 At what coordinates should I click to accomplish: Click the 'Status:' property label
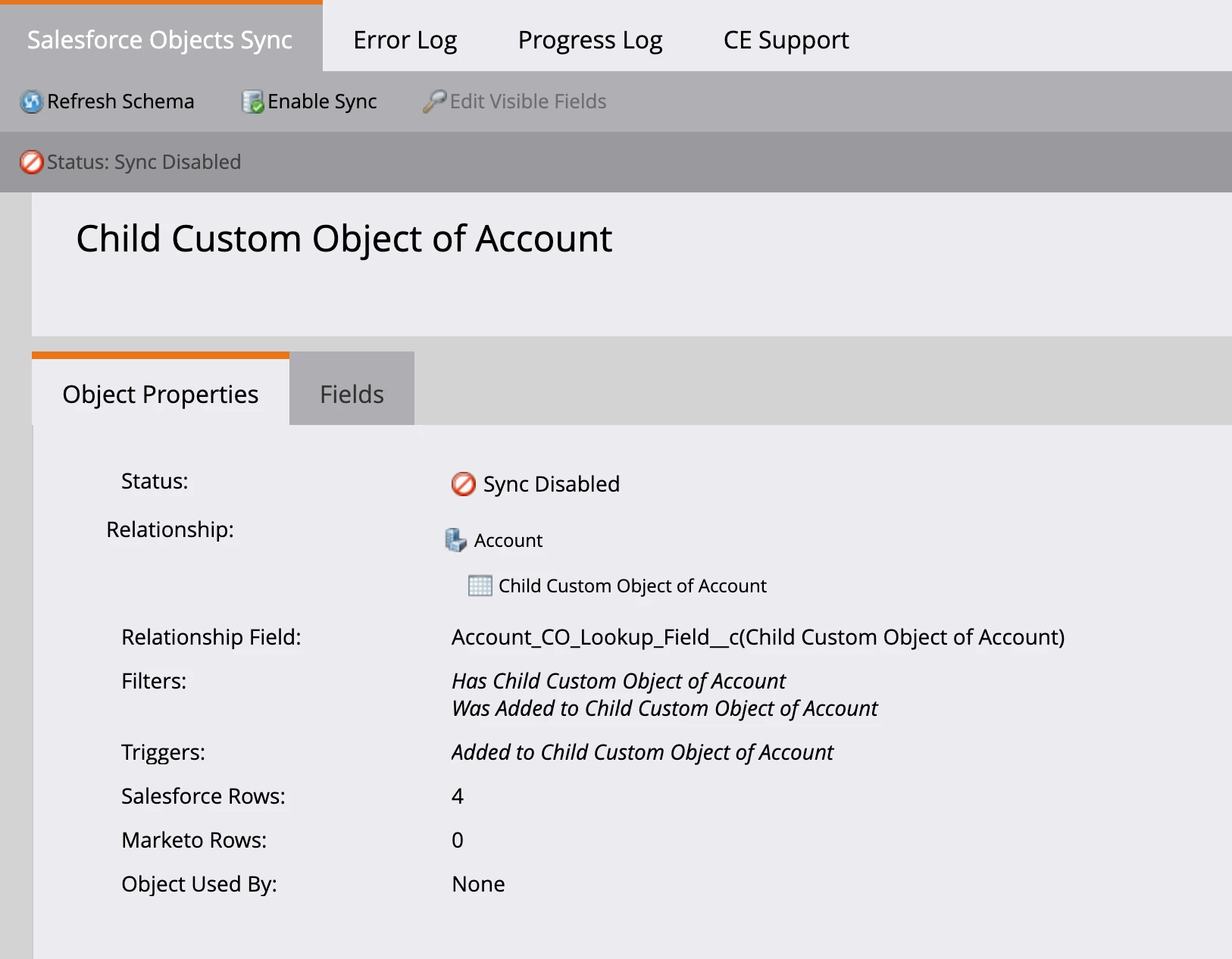coord(155,481)
